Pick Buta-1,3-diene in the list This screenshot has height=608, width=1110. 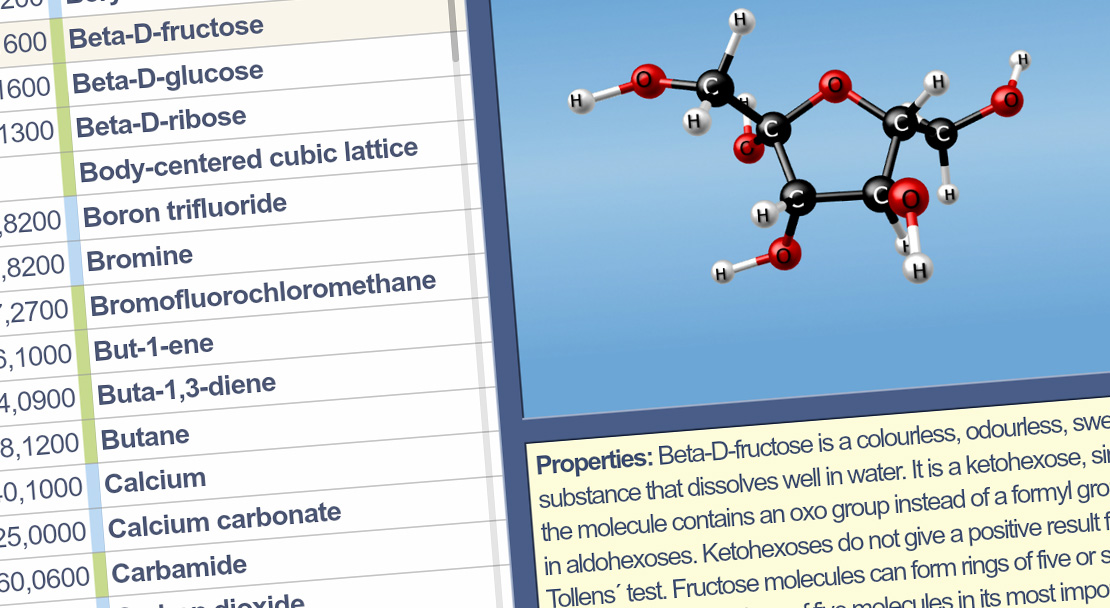186,390
